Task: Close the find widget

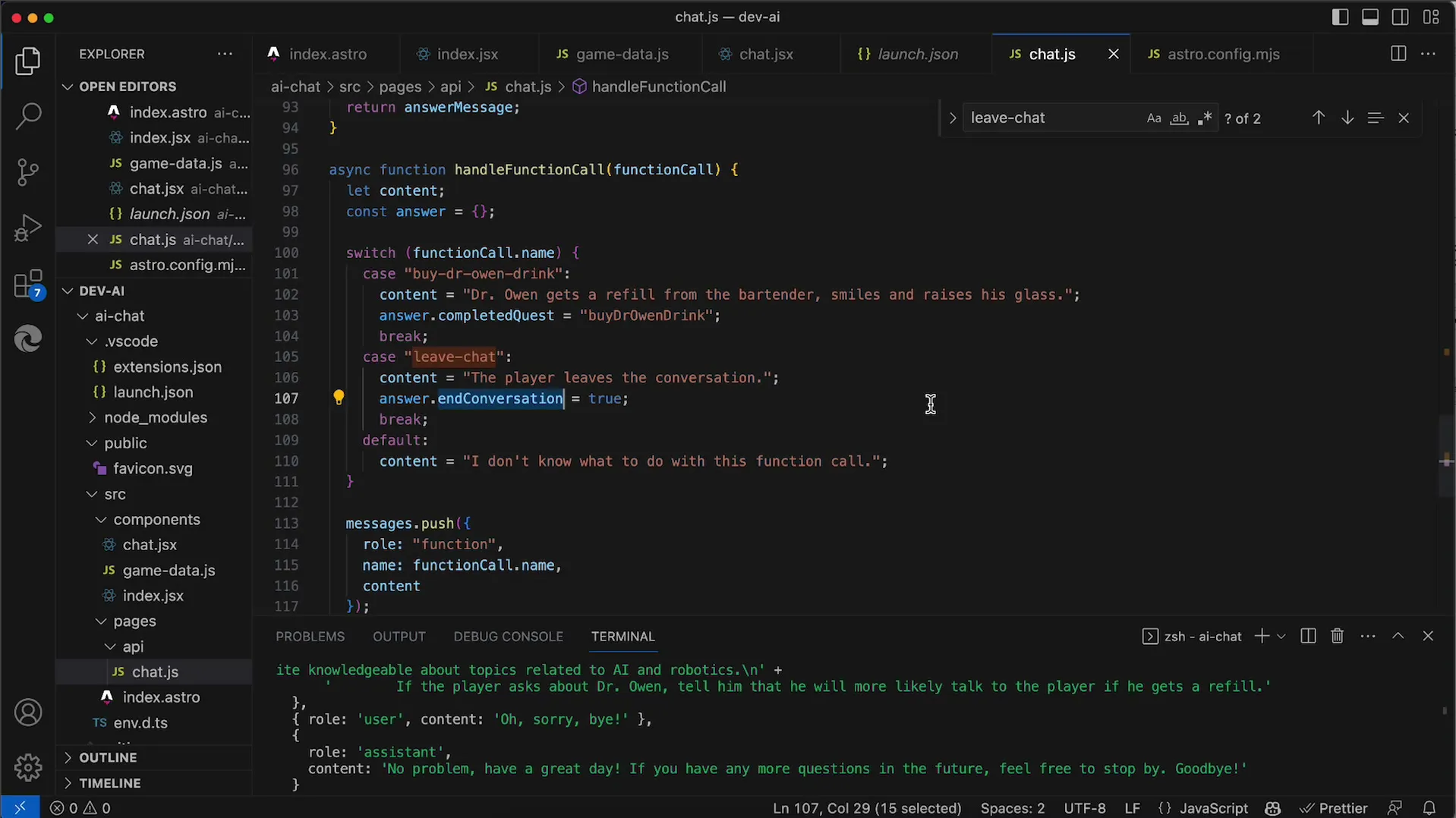Action: click(1404, 118)
